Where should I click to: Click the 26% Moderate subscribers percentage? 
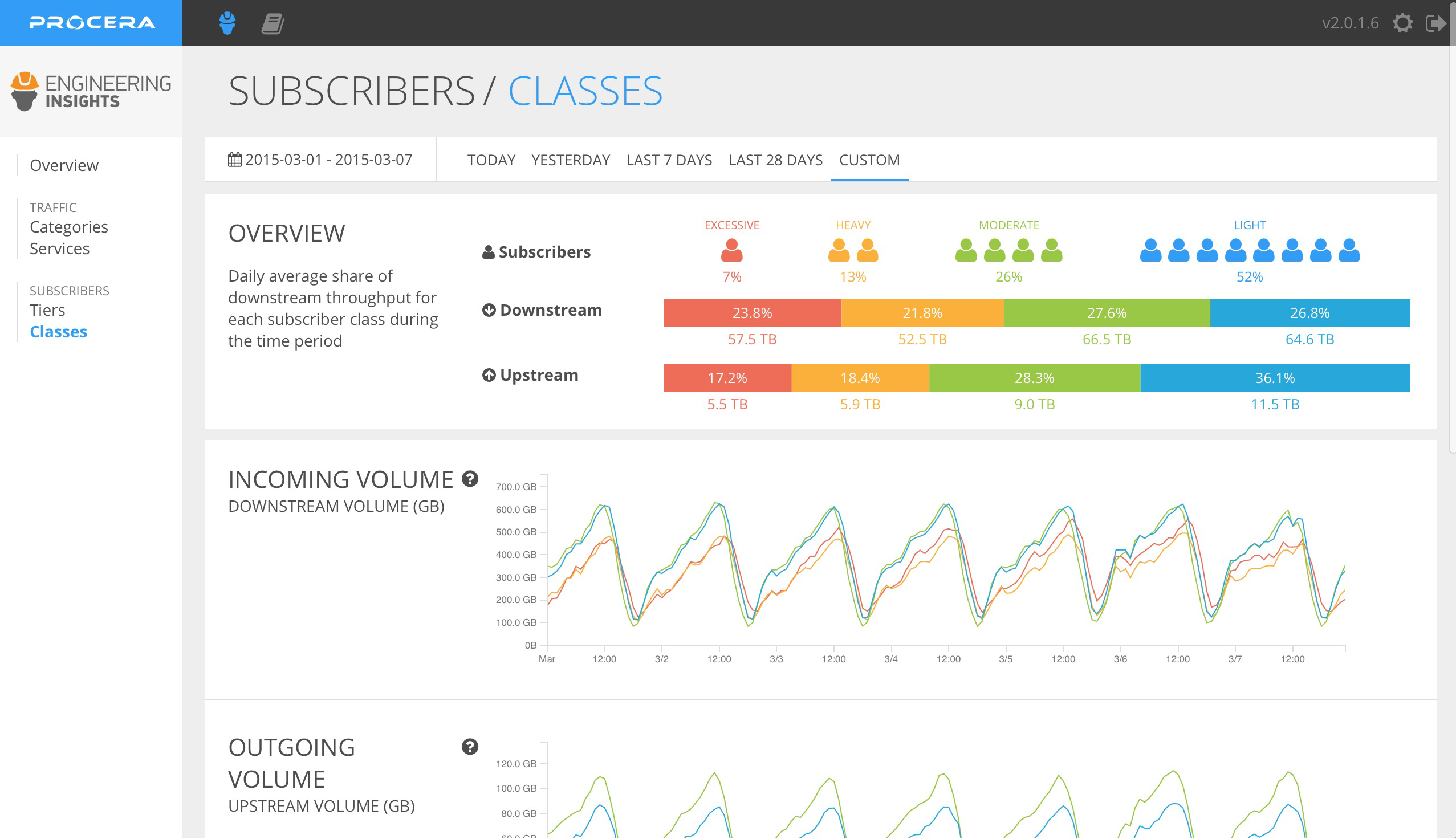pyautogui.click(x=1009, y=277)
